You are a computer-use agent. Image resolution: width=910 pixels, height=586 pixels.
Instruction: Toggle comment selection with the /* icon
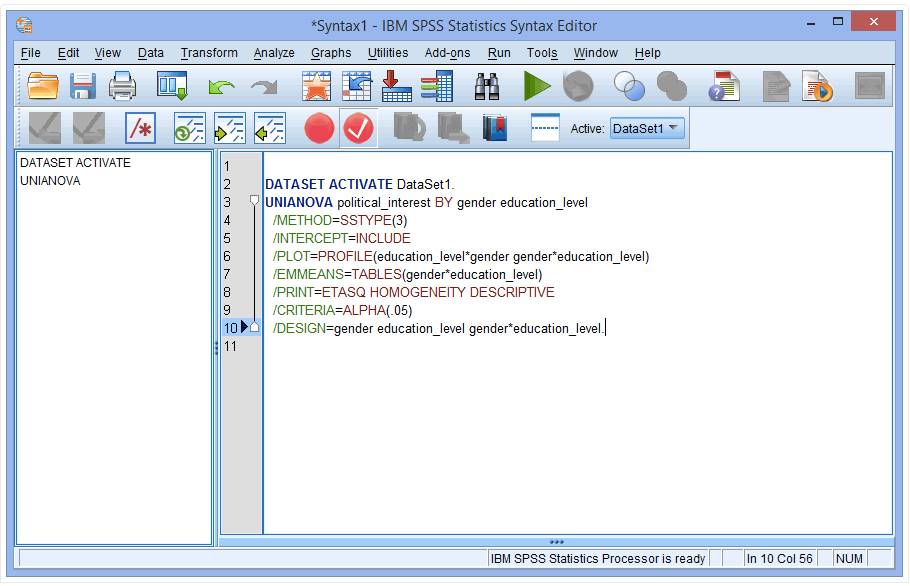tap(140, 128)
